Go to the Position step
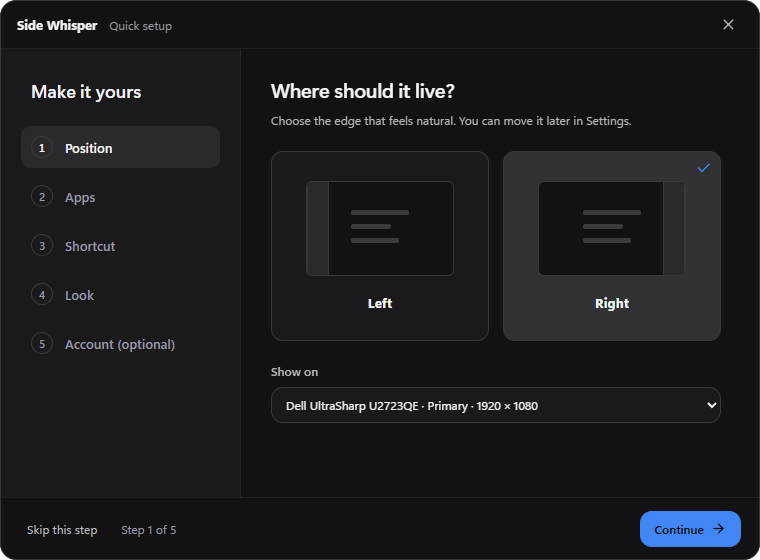This screenshot has width=760, height=560. [x=120, y=147]
